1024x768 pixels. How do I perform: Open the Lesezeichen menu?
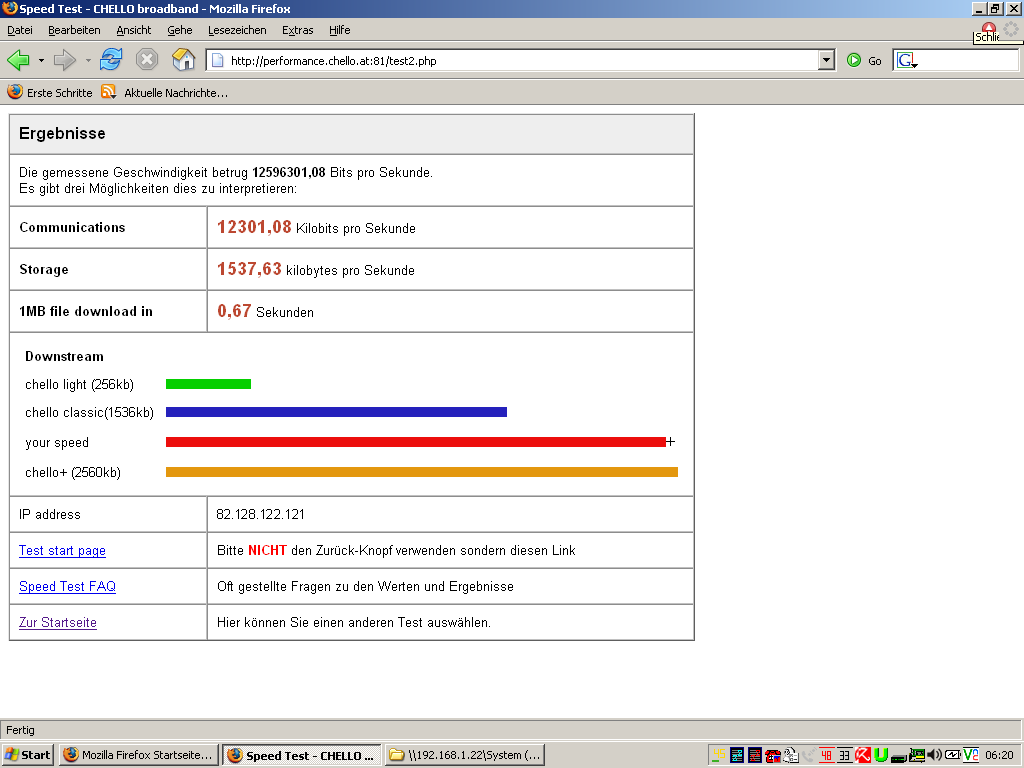pos(238,30)
